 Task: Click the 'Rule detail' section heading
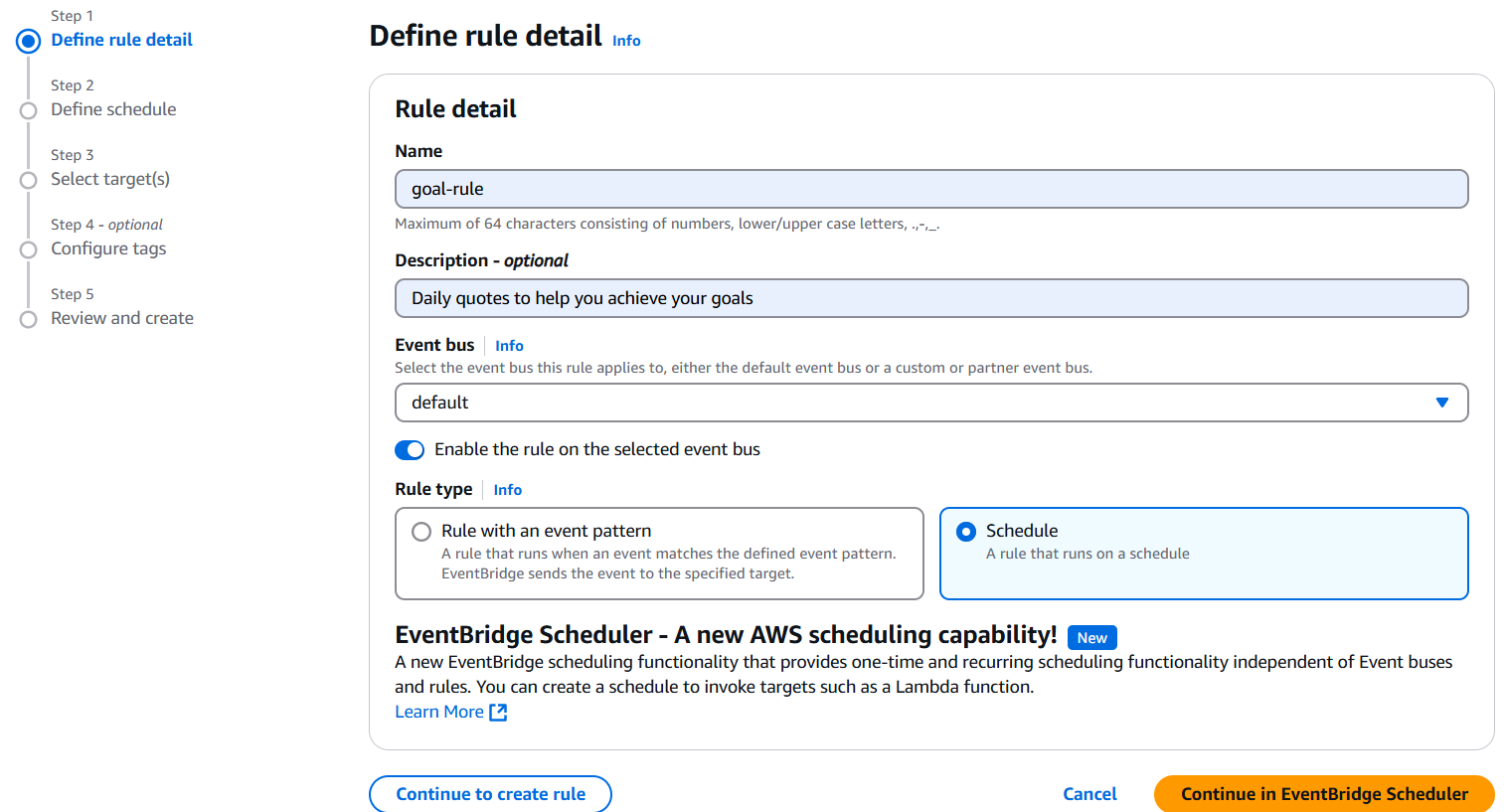[x=455, y=109]
